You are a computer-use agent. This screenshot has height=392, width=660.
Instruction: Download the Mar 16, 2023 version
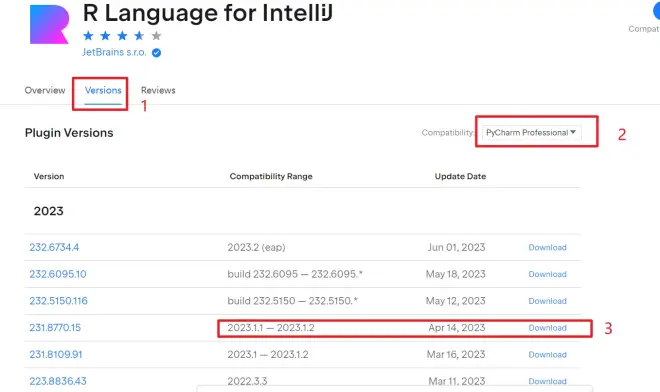pos(547,355)
